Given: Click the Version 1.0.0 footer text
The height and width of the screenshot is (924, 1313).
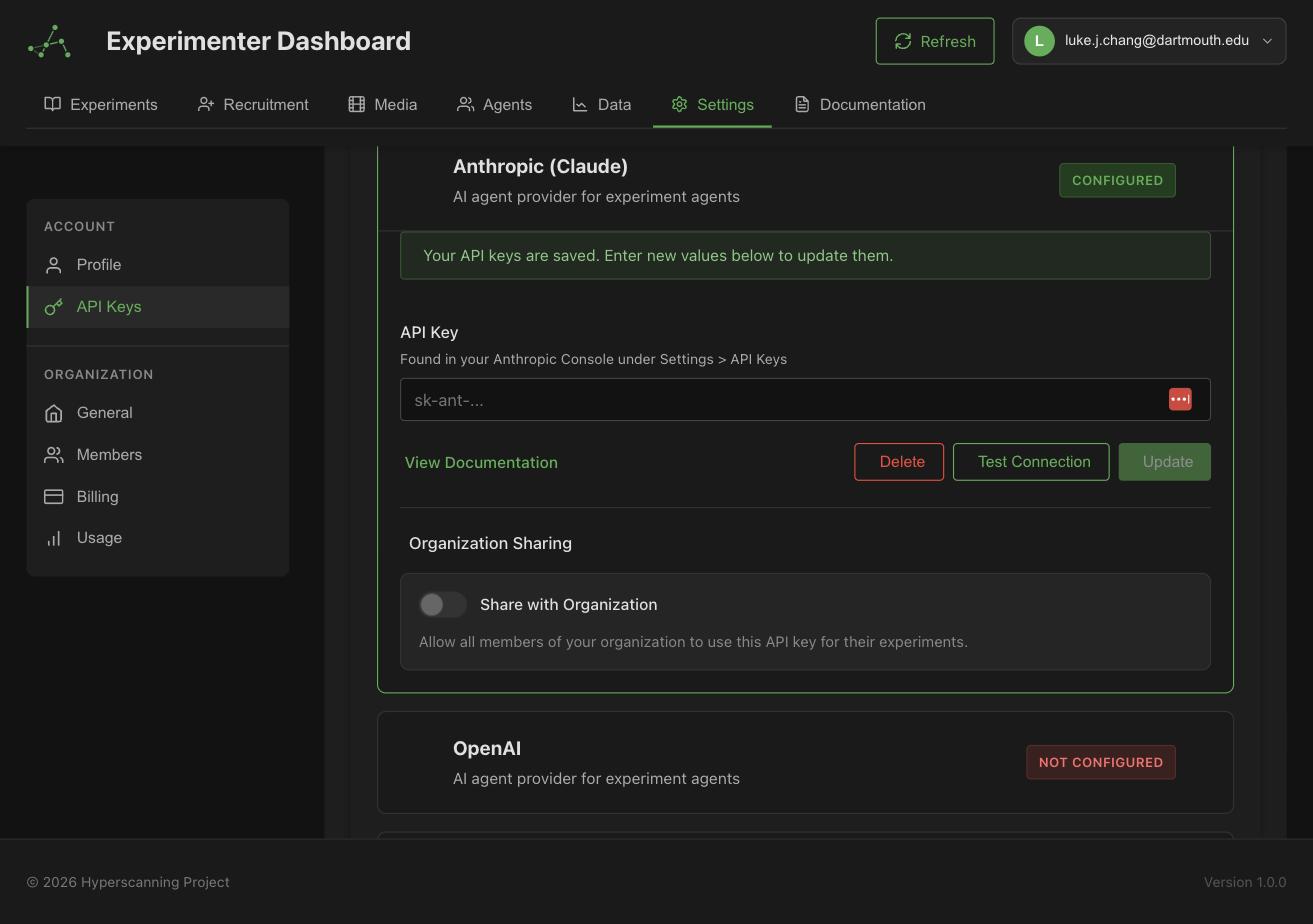Looking at the screenshot, I should click(x=1245, y=882).
